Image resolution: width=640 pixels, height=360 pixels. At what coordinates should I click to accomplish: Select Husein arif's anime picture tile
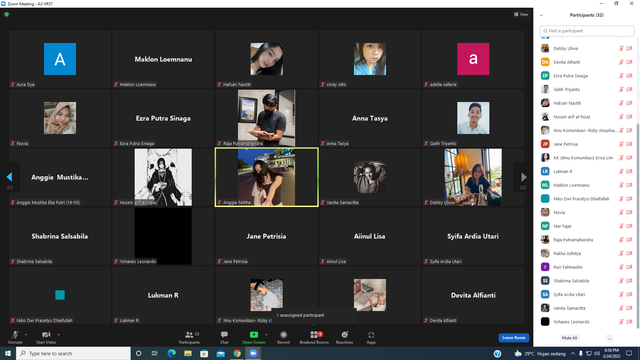coord(163,177)
